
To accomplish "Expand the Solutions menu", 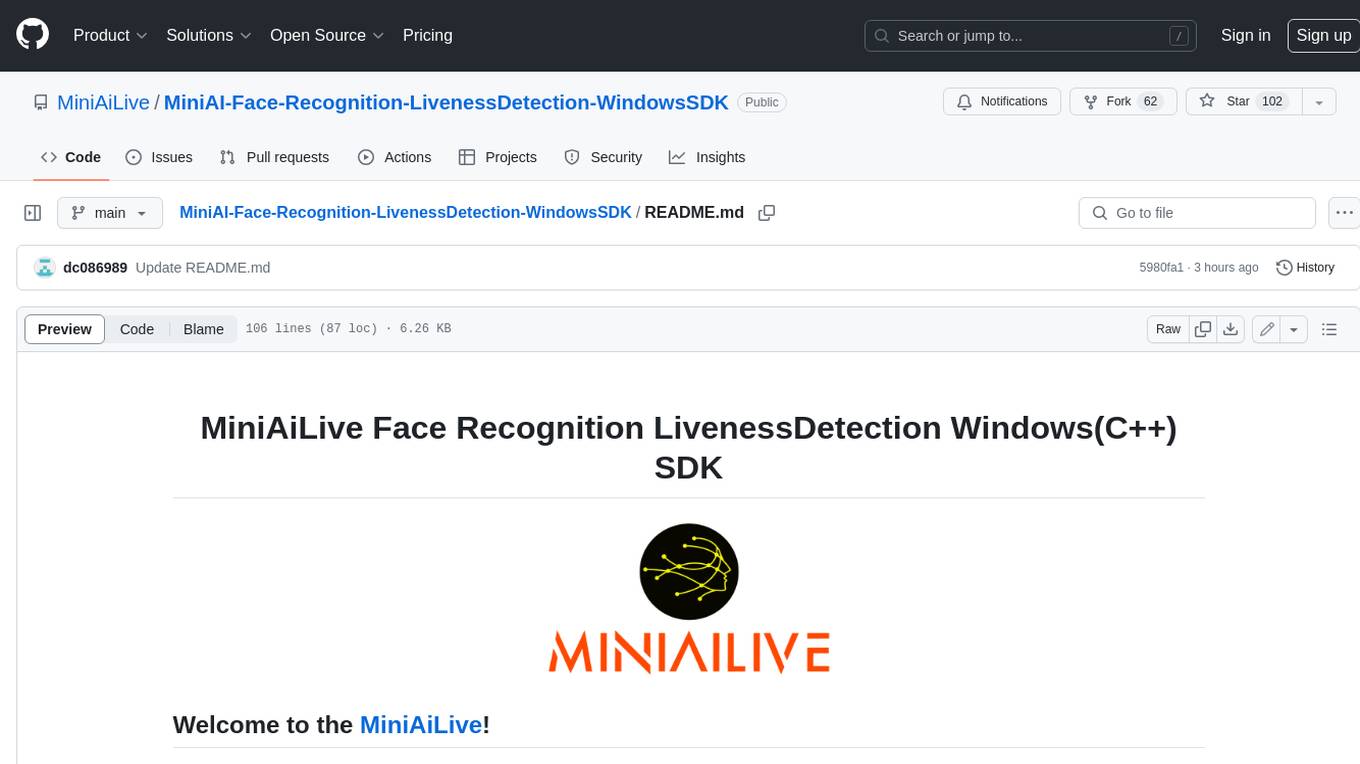I will point(209,35).
